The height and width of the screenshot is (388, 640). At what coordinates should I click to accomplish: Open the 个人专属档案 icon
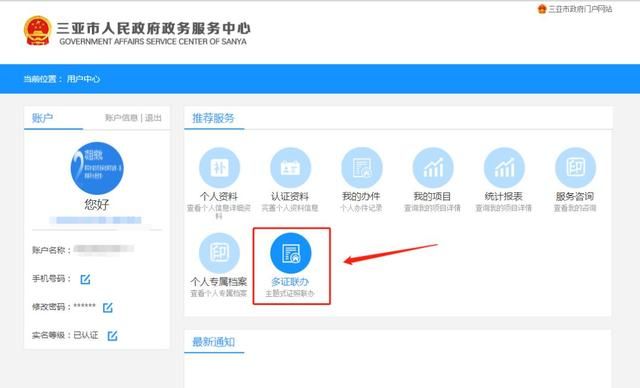coord(219,253)
